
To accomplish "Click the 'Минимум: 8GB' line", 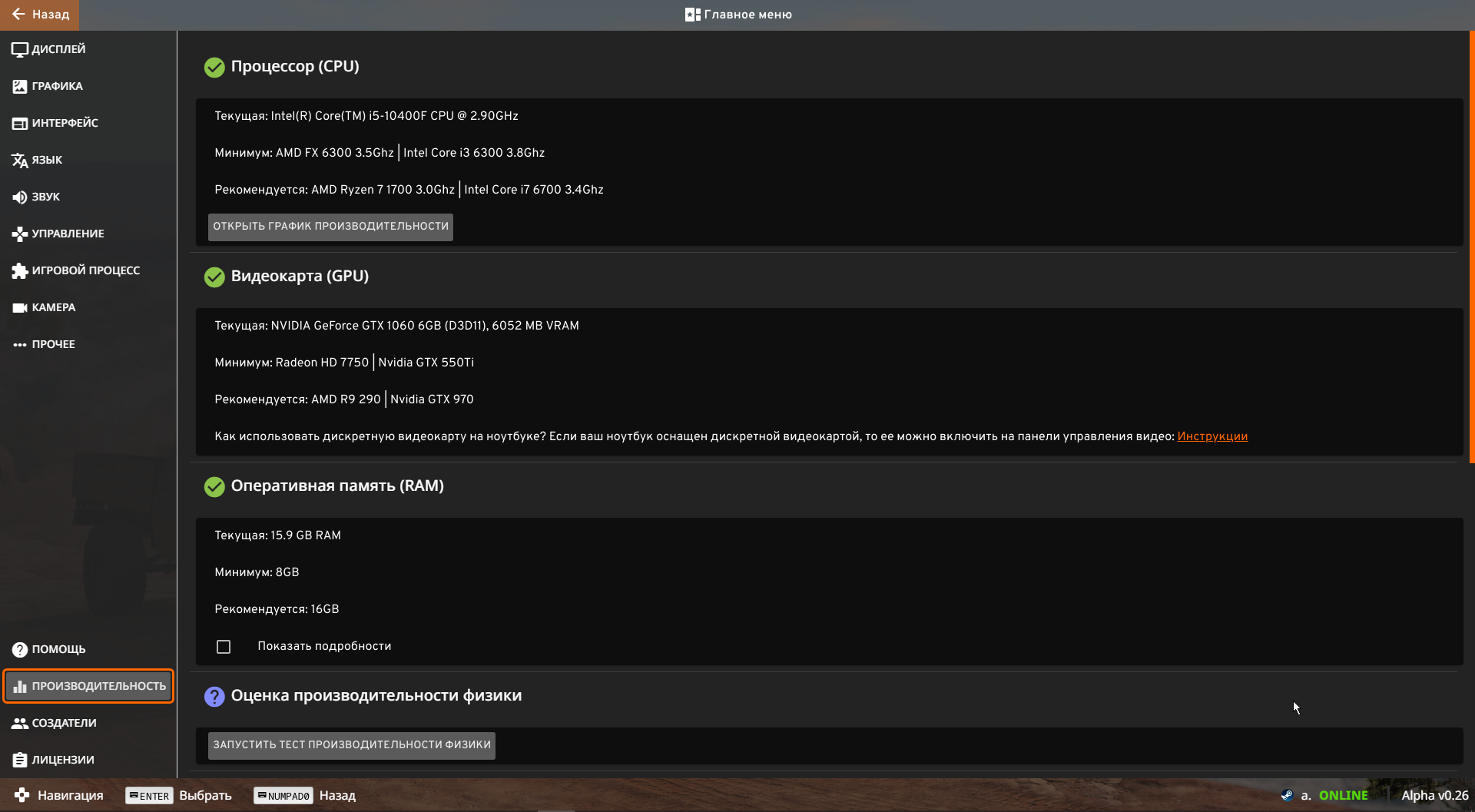I will coord(257,572).
